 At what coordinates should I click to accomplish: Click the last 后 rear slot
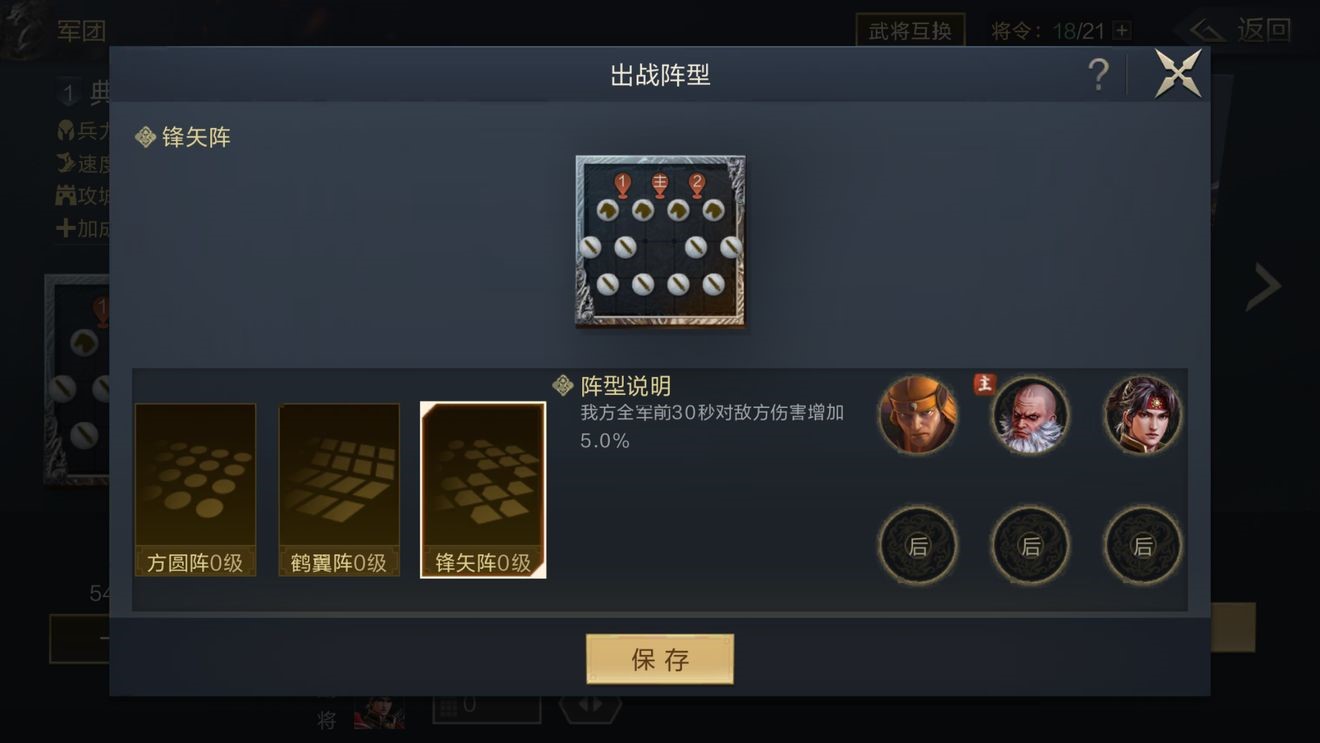[x=1143, y=546]
